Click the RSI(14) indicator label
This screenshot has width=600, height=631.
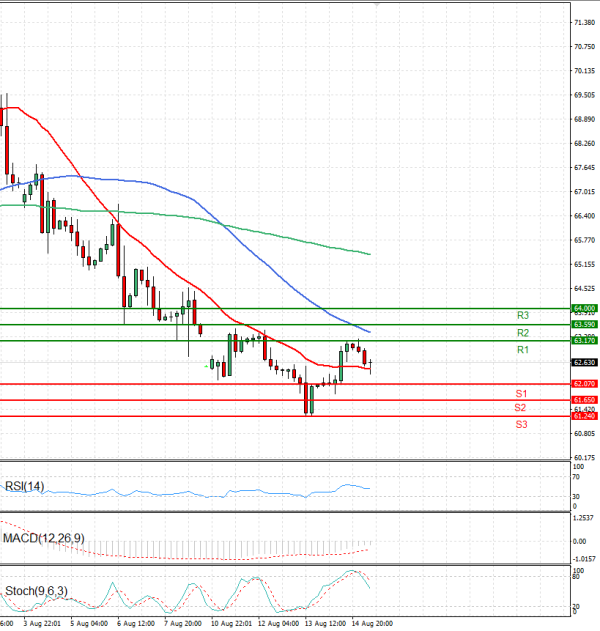25,486
